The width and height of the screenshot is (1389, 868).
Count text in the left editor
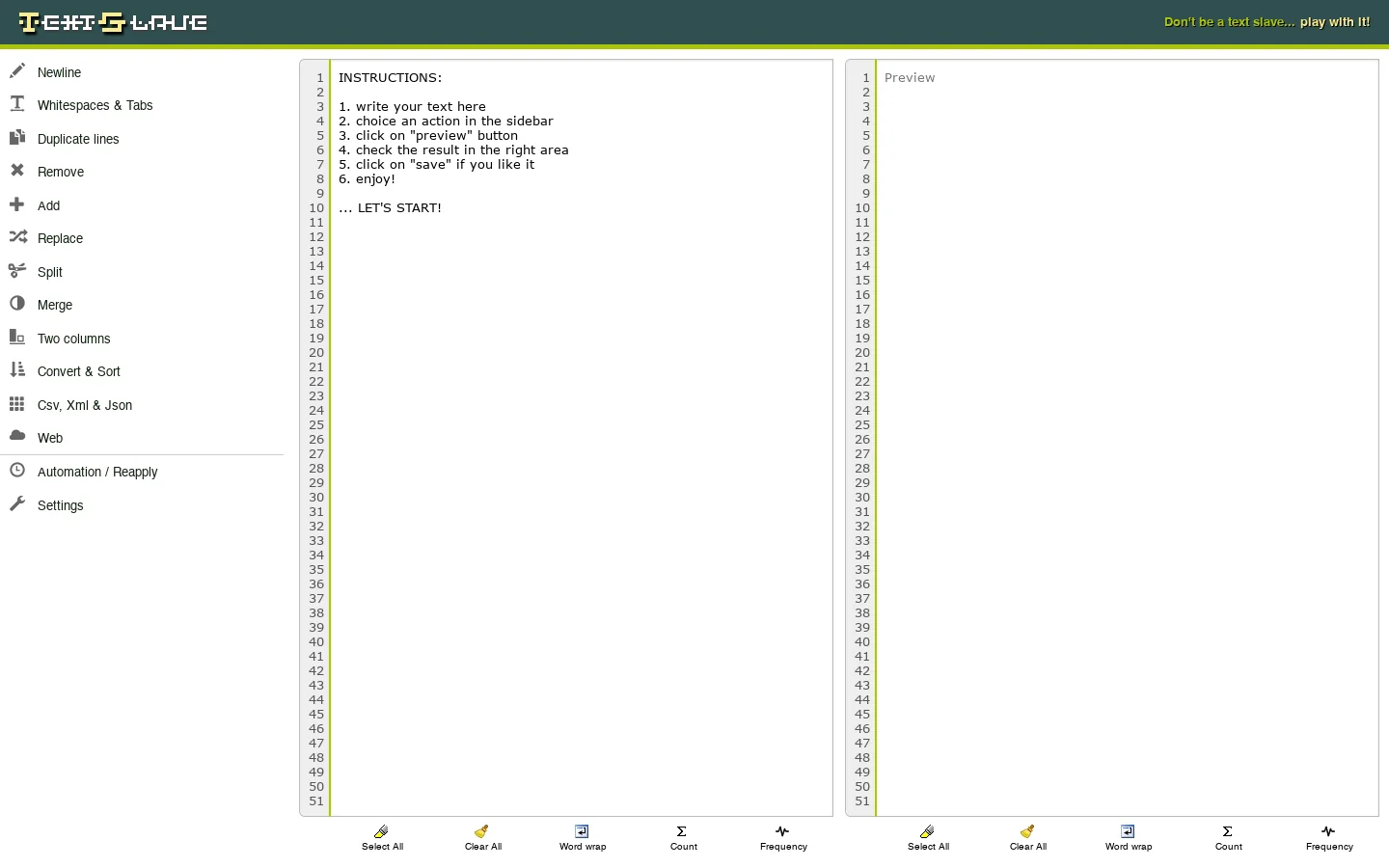click(683, 837)
